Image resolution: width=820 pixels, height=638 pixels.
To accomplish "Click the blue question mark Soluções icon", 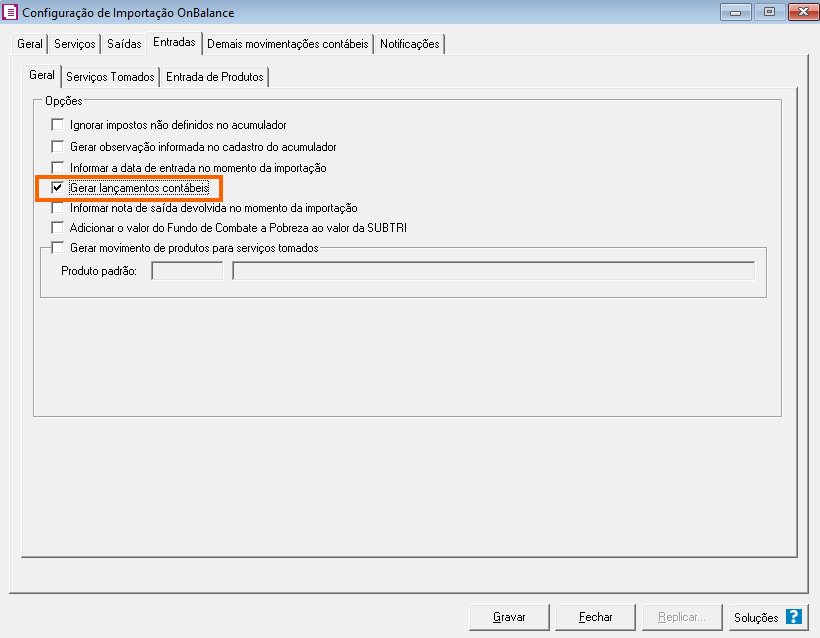I will click(793, 617).
